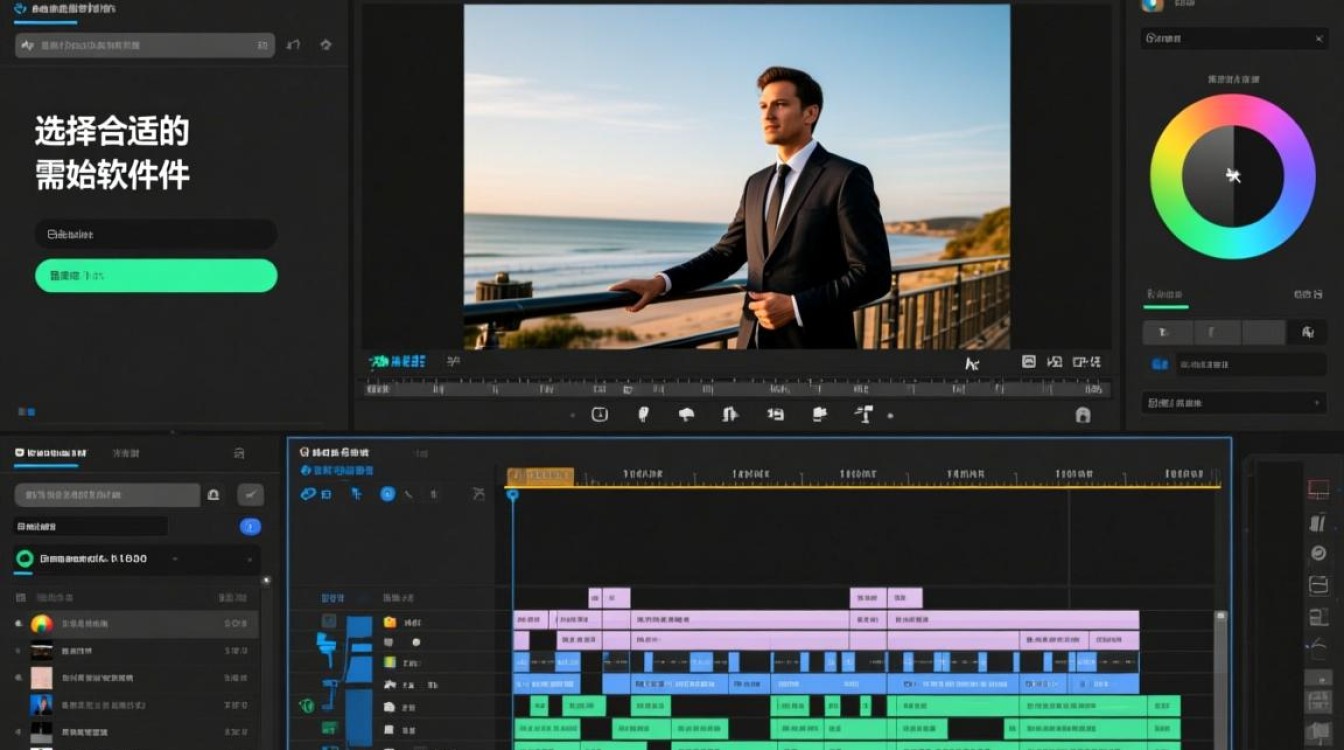
Task: Toggle the checkmark button next to media search
Action: coord(250,494)
